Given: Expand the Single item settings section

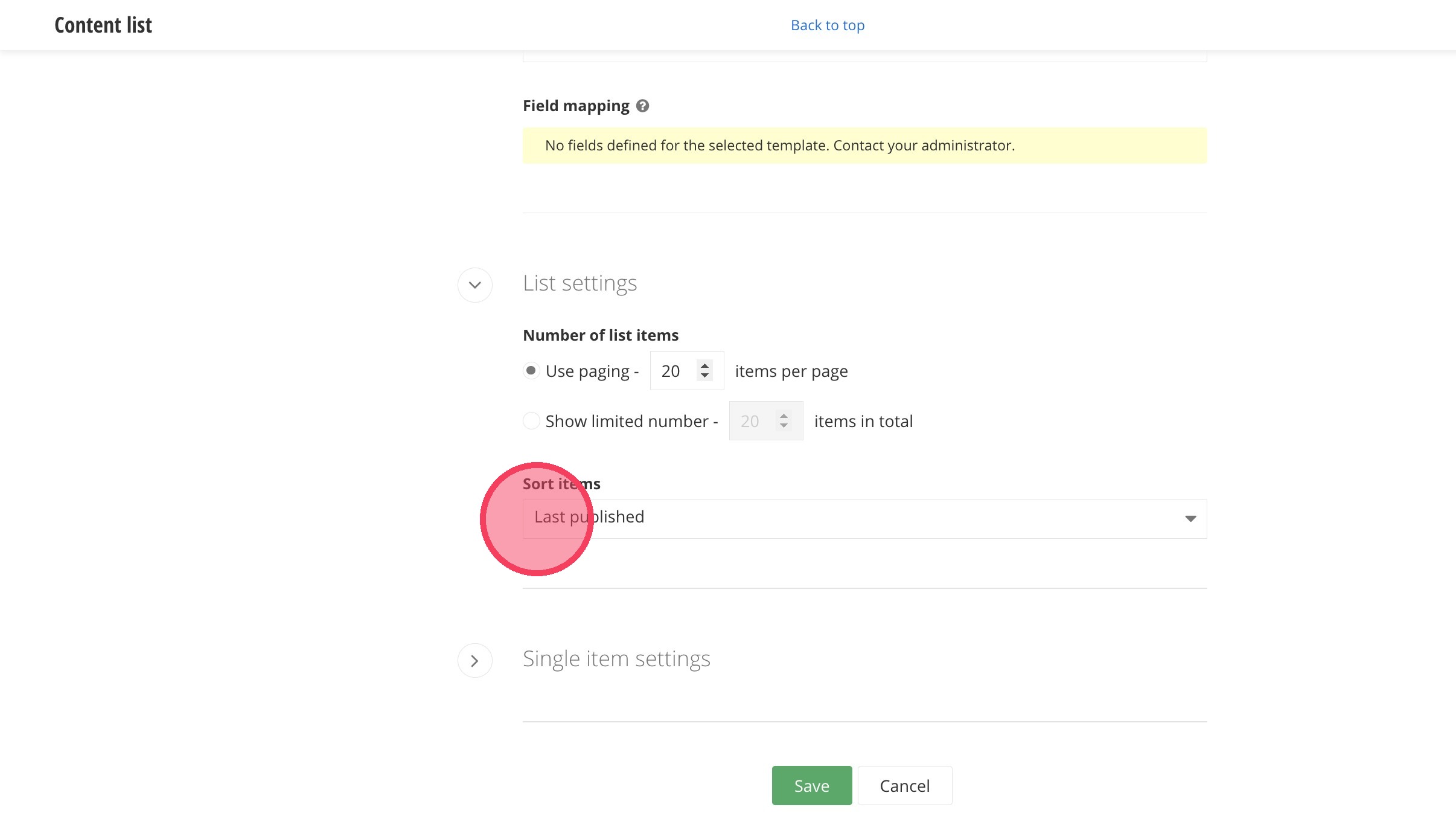Looking at the screenshot, I should point(474,660).
